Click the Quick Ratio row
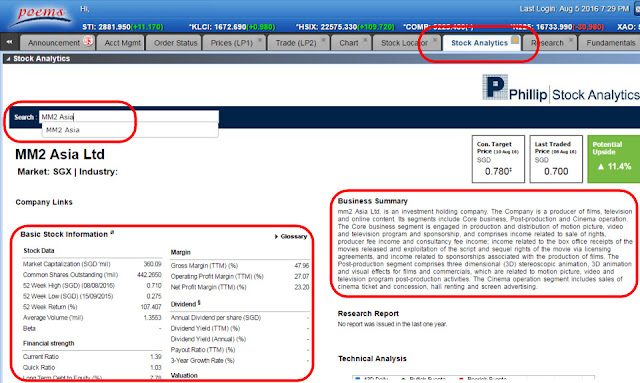This screenshot has height=383, width=640. coord(92,367)
